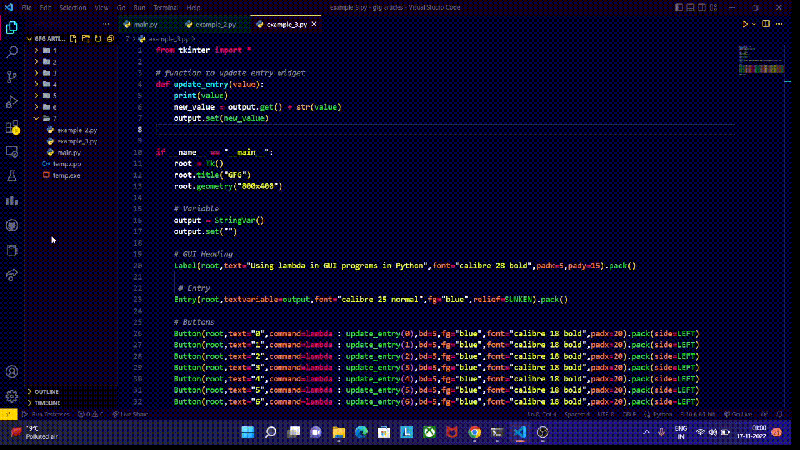Open the Extensions view with badge

pyautogui.click(x=12, y=127)
